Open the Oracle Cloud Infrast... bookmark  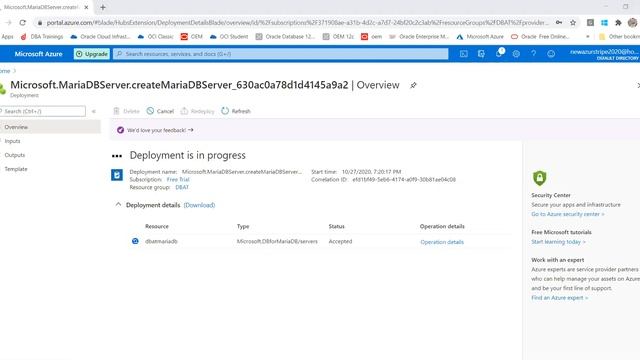pyautogui.click(x=100, y=37)
